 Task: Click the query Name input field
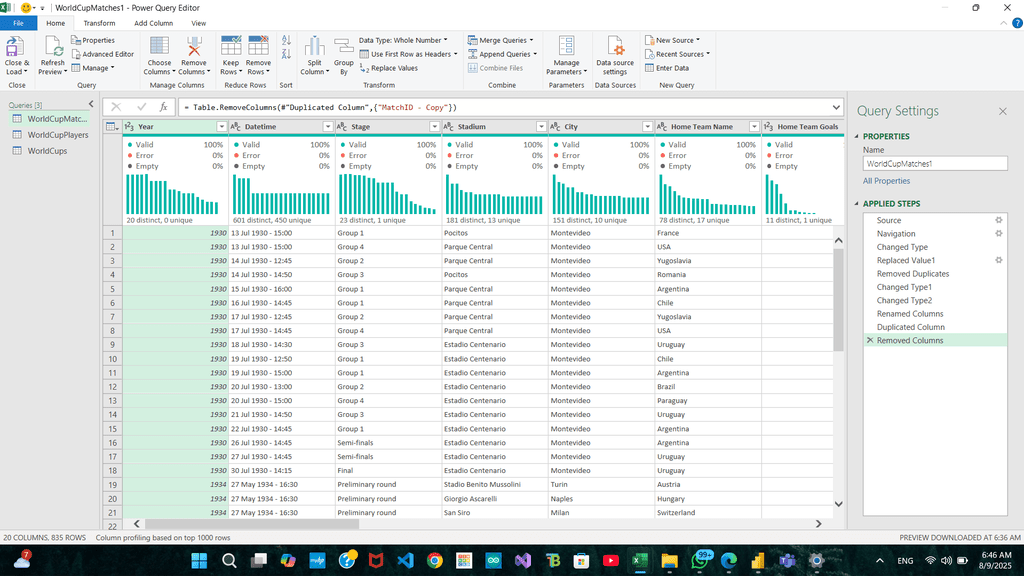[934, 163]
